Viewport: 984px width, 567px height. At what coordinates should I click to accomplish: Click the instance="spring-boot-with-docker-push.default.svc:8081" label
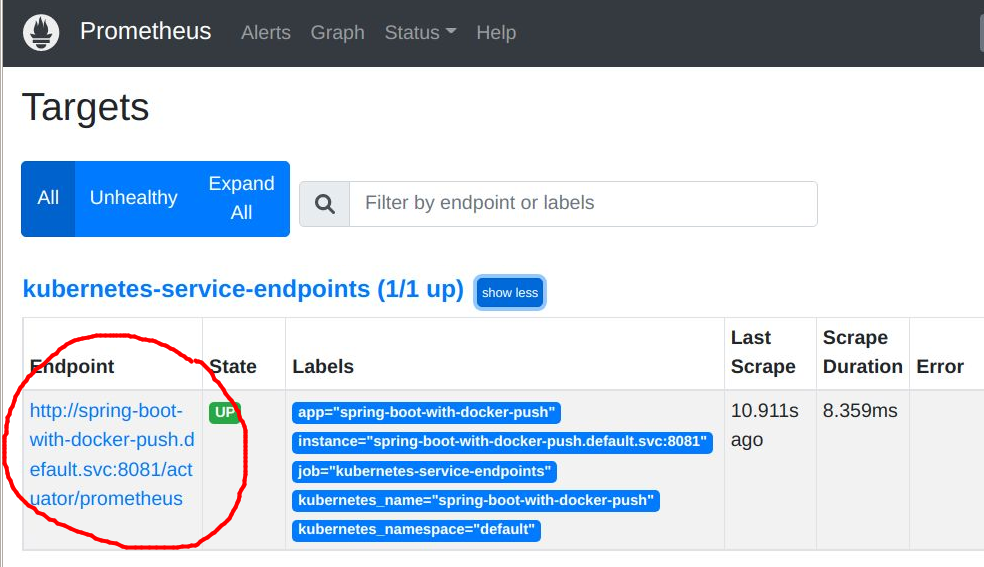[502, 442]
